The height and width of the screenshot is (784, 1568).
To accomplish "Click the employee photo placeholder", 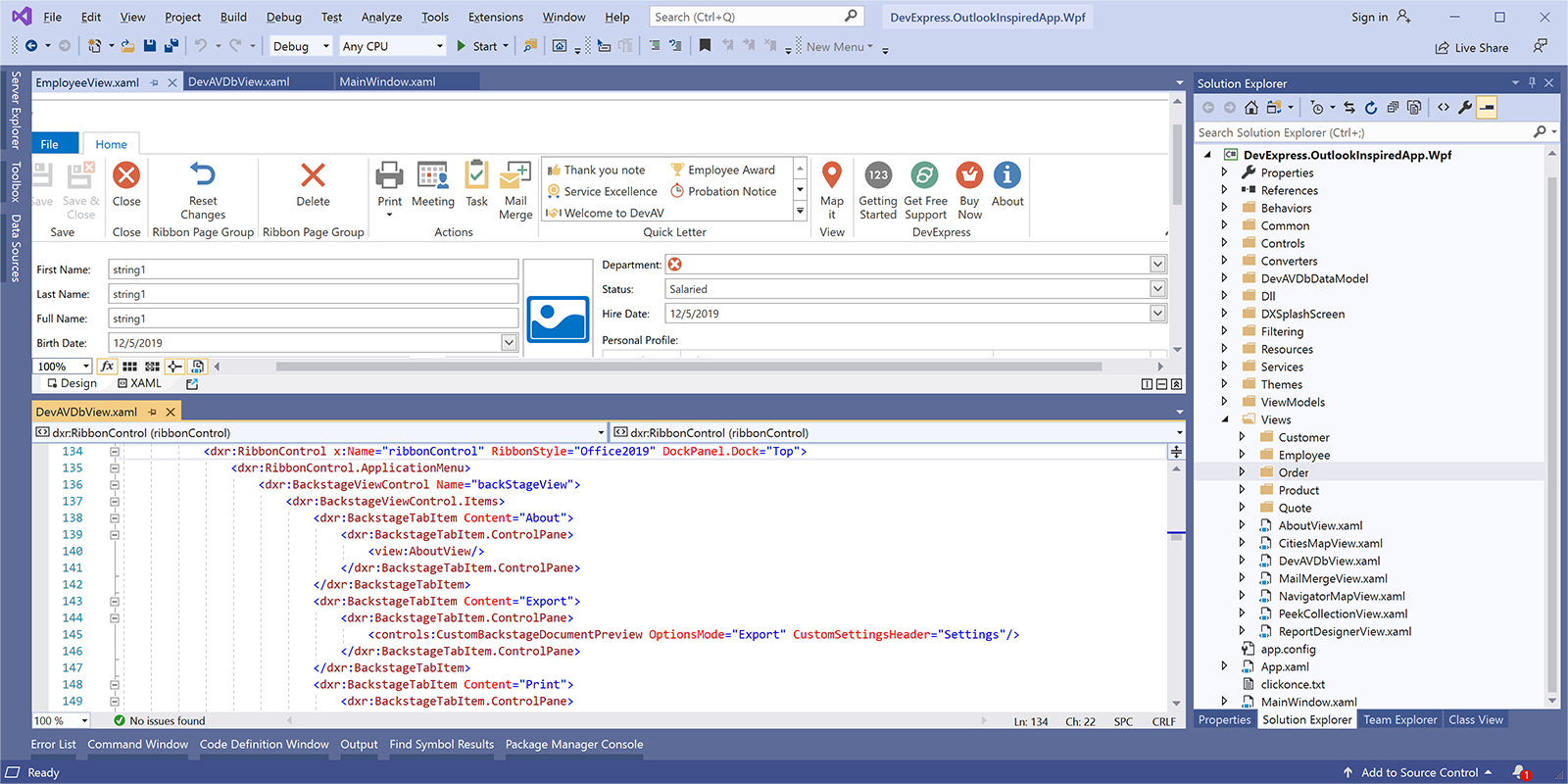I will coord(558,318).
